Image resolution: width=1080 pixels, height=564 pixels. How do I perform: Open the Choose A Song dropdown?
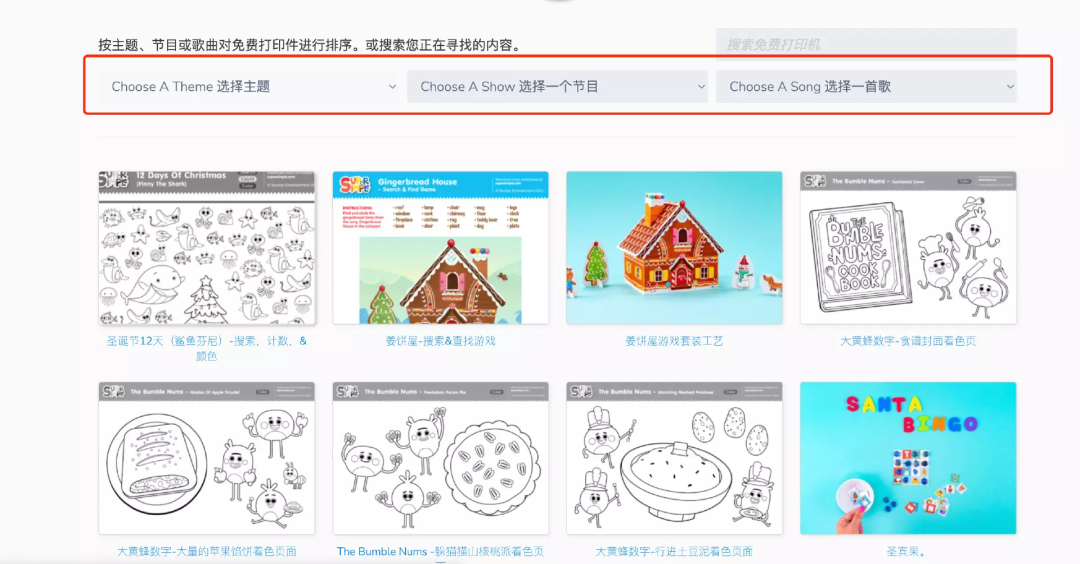866,87
